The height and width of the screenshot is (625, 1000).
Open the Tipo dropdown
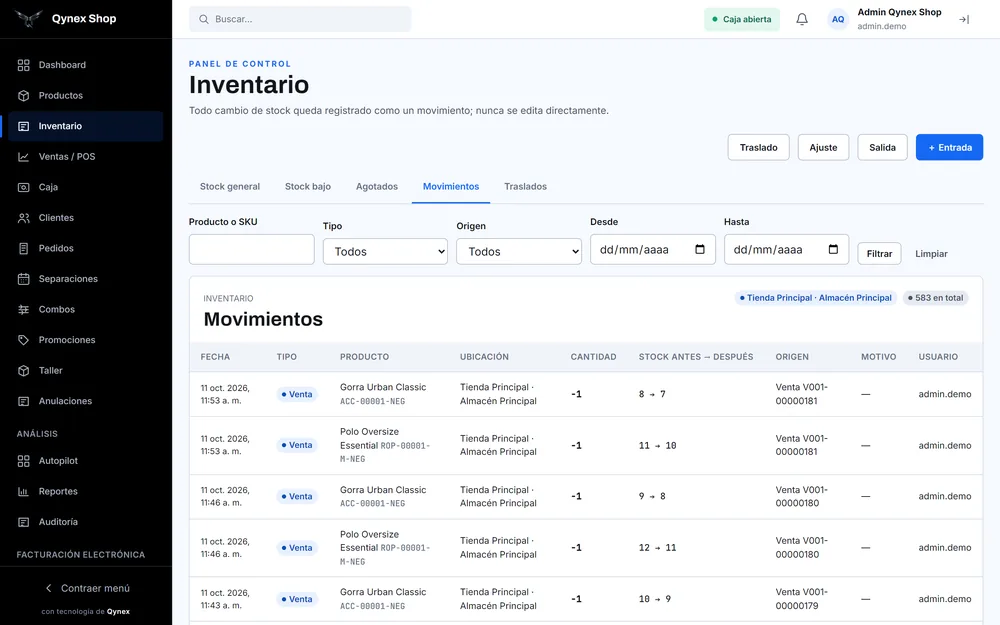(x=385, y=251)
